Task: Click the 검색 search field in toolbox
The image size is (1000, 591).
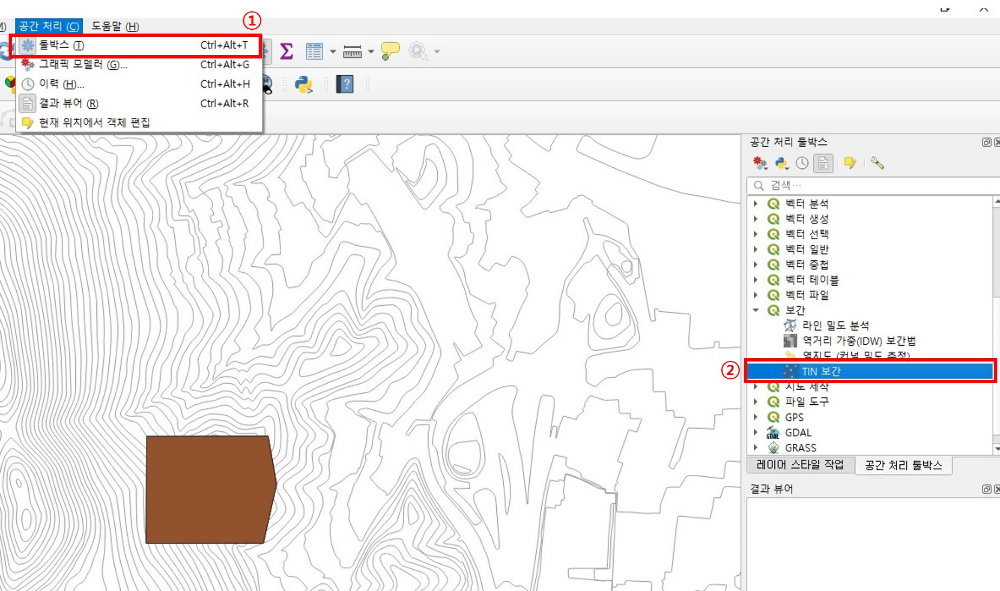Action: pyautogui.click(x=873, y=186)
